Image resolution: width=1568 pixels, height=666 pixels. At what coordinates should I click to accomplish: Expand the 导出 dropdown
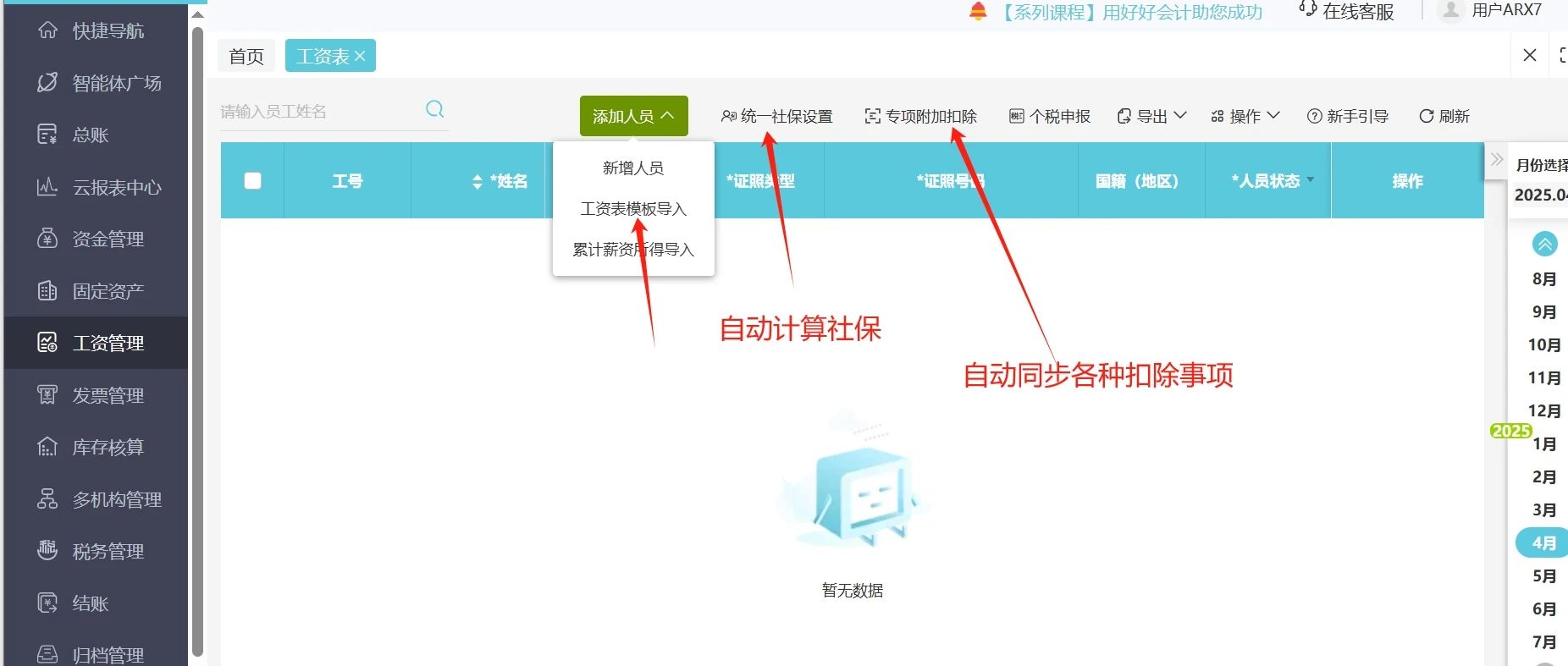1151,116
